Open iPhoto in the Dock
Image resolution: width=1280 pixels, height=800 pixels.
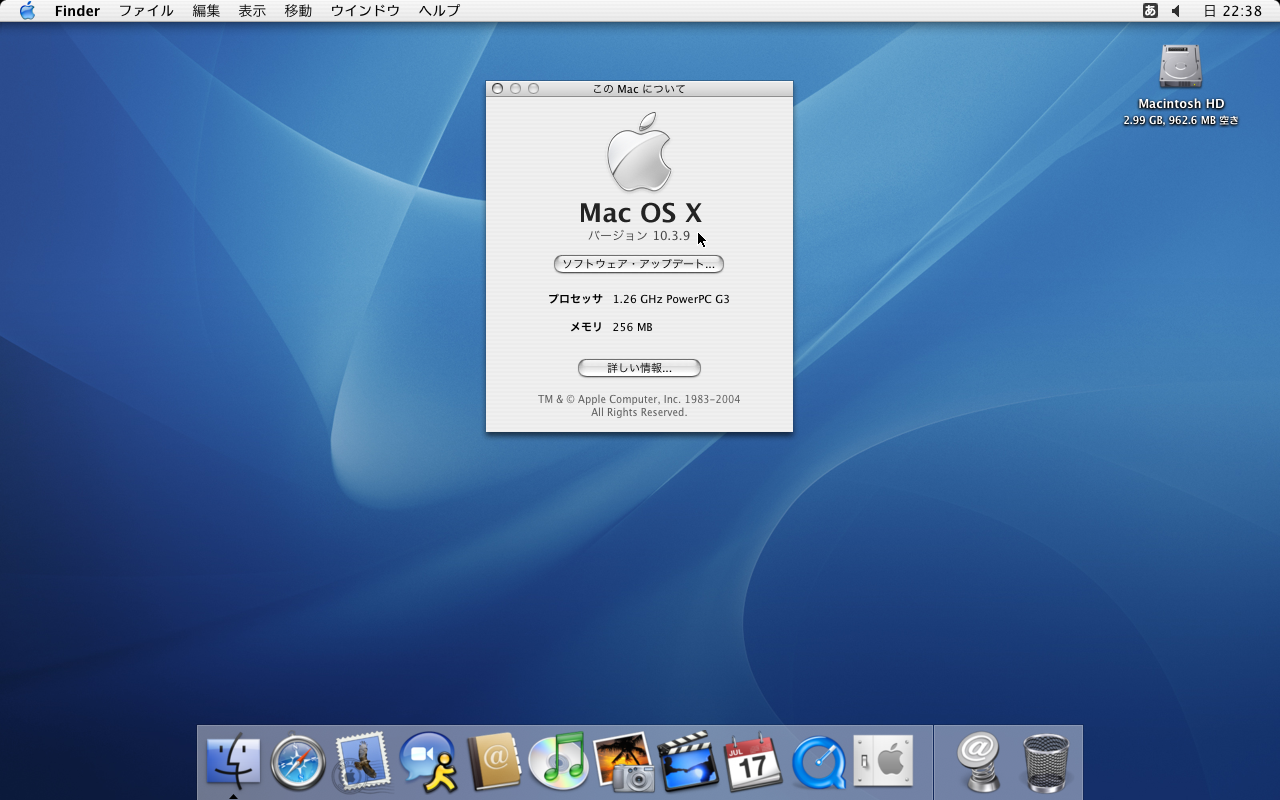click(x=624, y=763)
